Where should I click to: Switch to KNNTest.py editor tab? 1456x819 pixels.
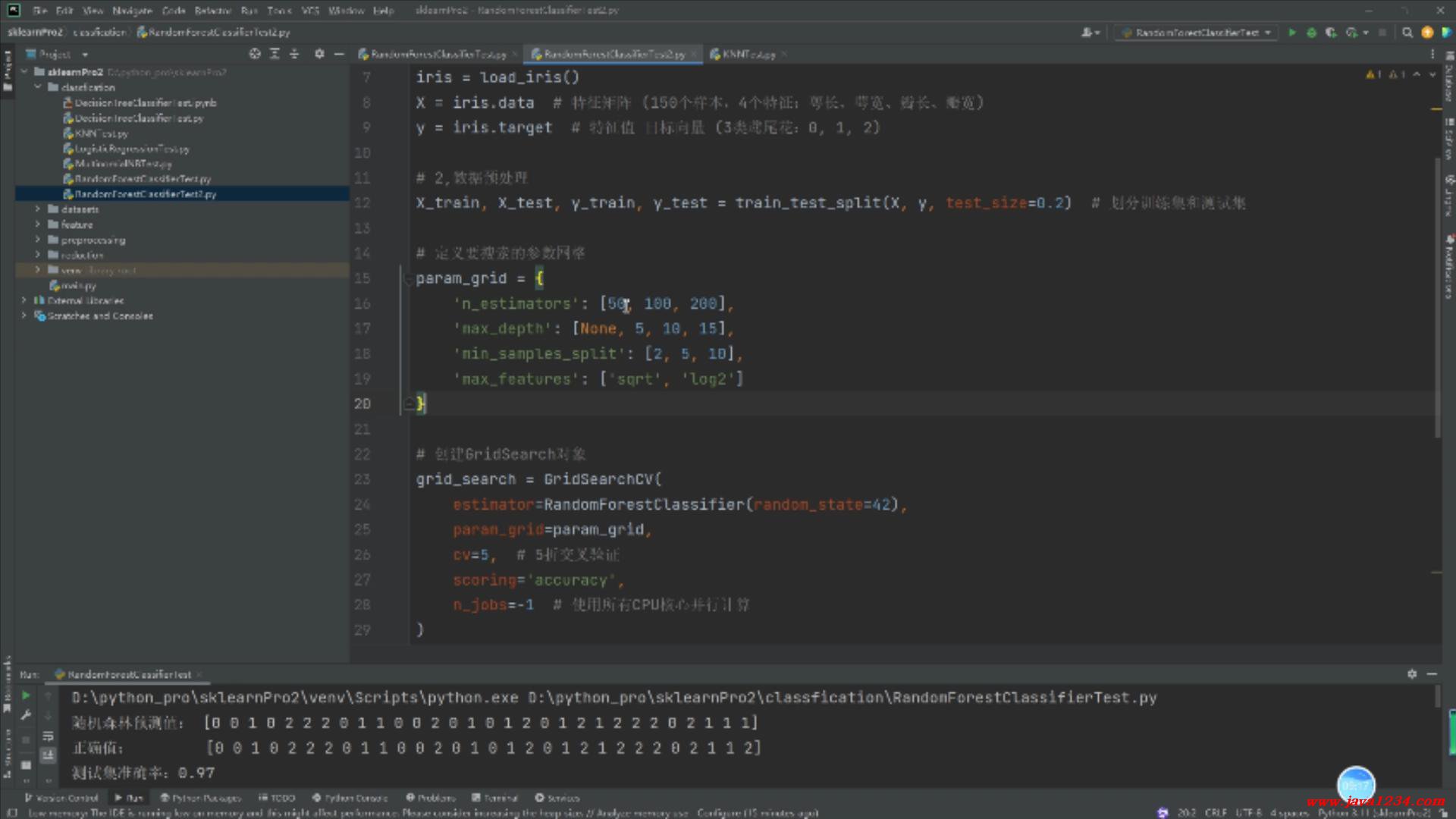pos(748,55)
